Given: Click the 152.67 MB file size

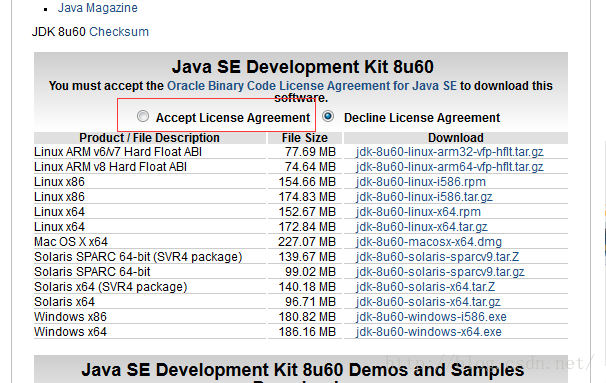Looking at the screenshot, I should pyautogui.click(x=307, y=212).
